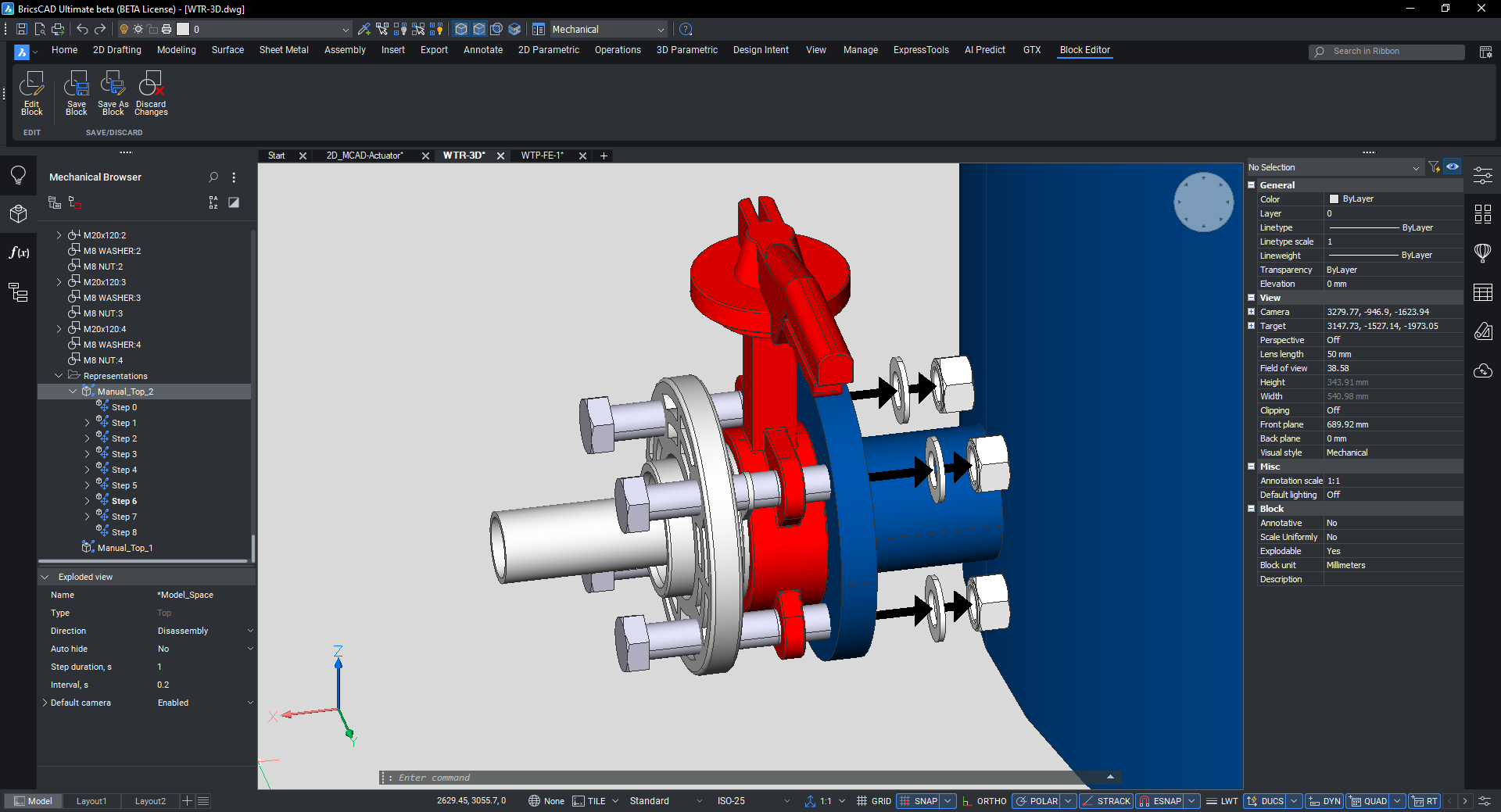The width and height of the screenshot is (1501, 812).
Task: Open the Tips lightbulb side panel
Action: [x=18, y=175]
